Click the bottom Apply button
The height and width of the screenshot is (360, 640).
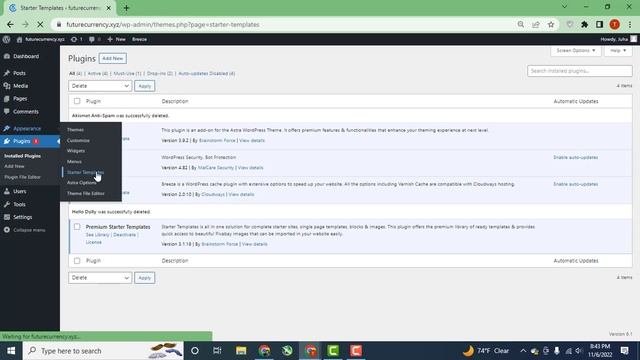click(x=144, y=278)
